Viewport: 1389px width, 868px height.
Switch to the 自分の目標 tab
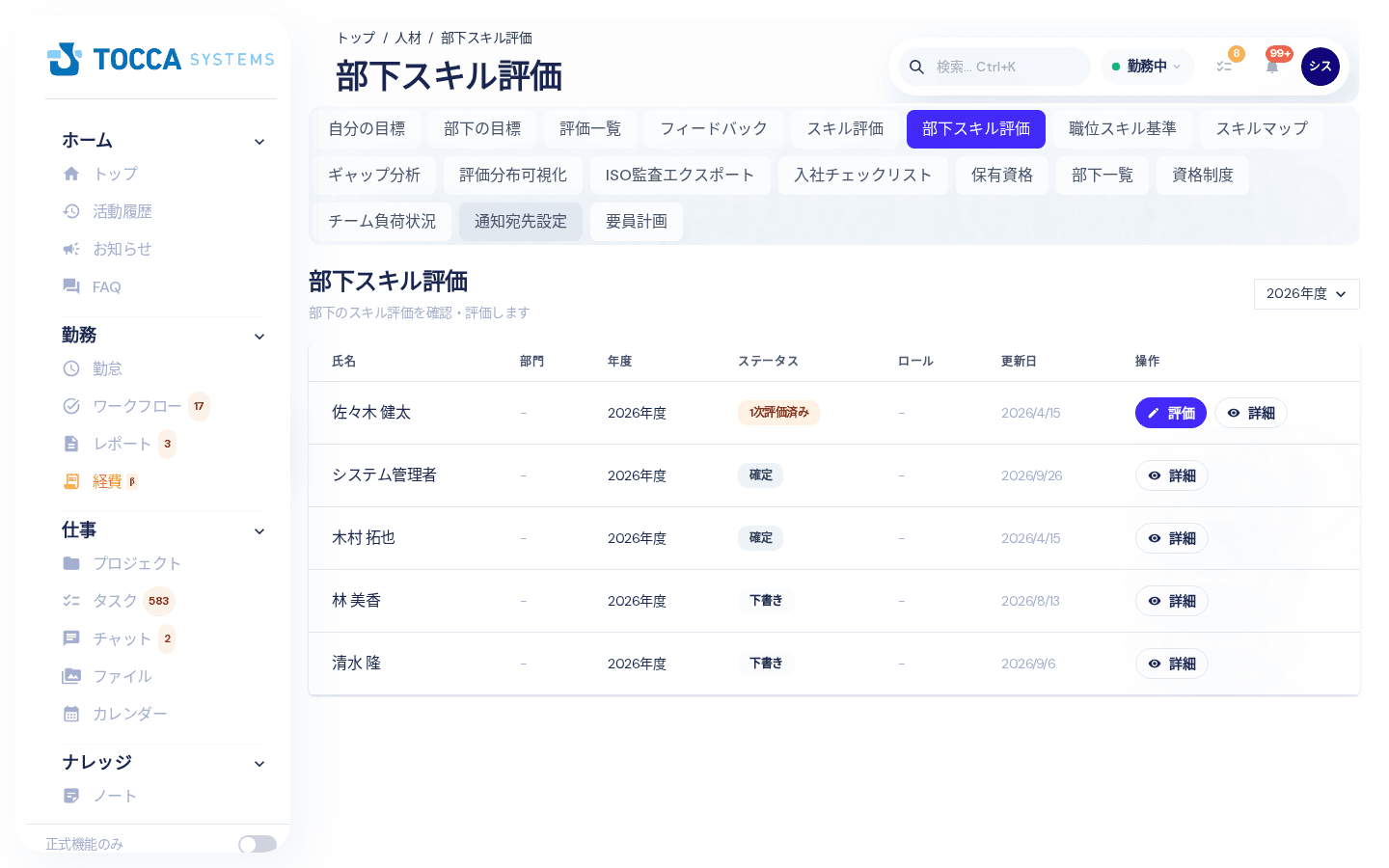pyautogui.click(x=367, y=129)
